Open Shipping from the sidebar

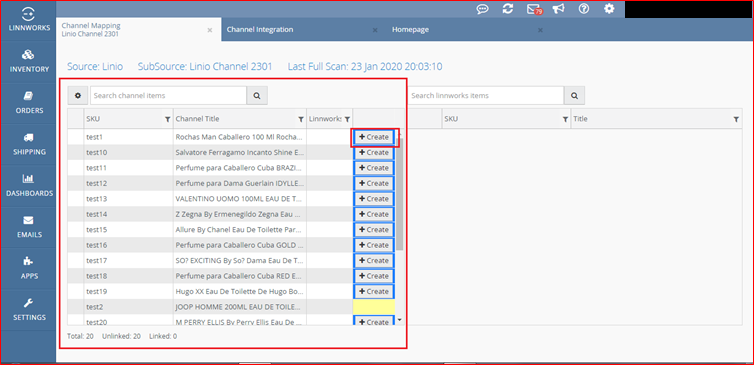coord(28,144)
